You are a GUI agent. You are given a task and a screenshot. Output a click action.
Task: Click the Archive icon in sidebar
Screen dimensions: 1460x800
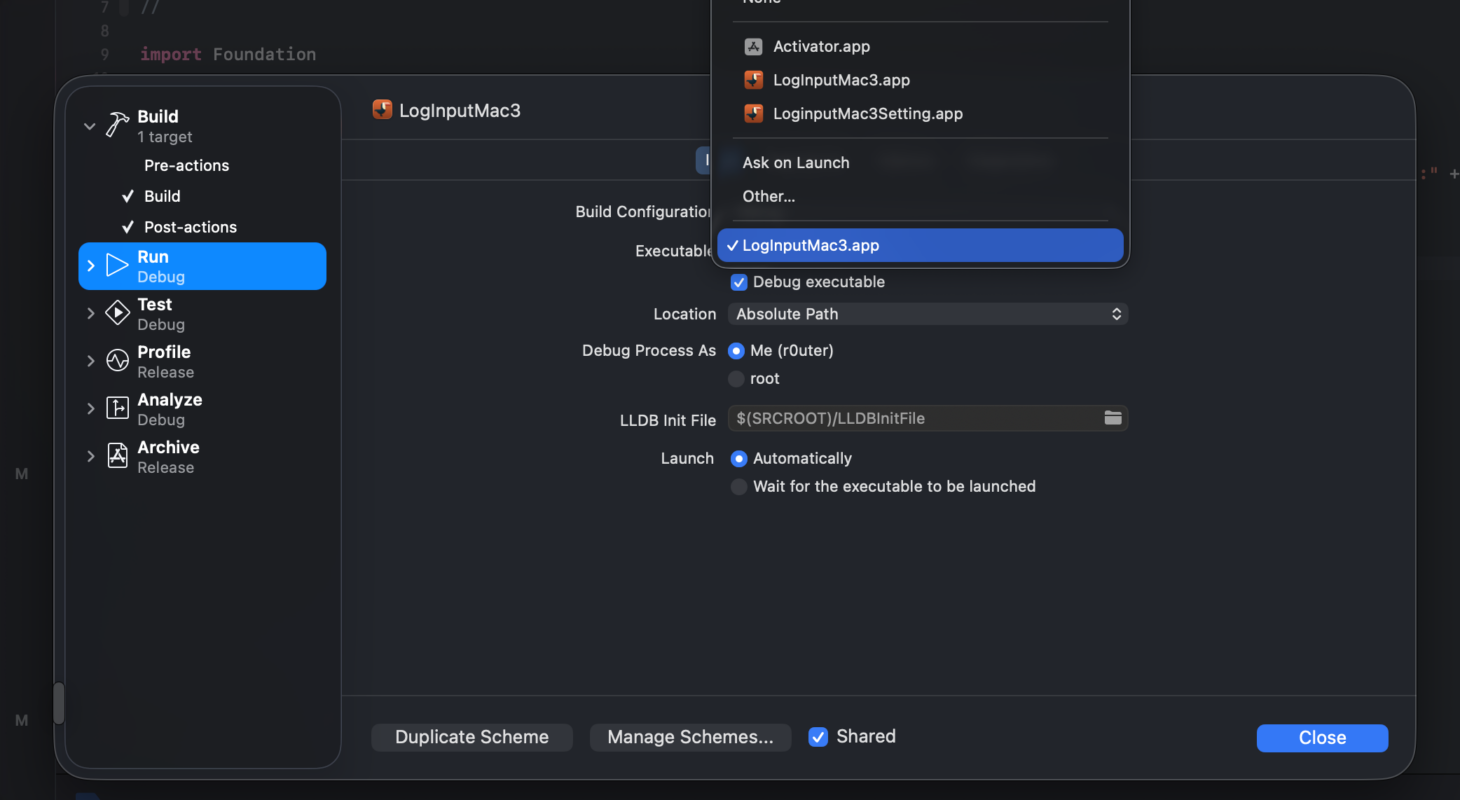[x=118, y=457]
